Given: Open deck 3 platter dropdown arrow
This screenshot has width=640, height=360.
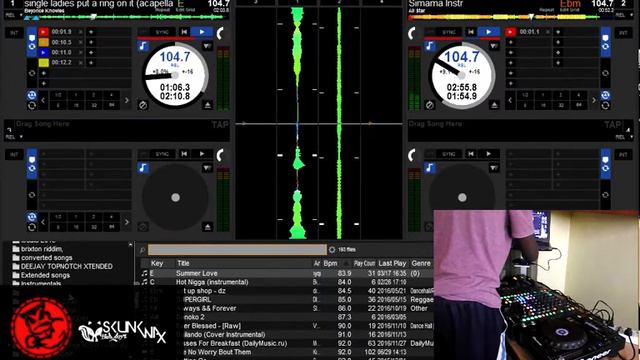Looking at the screenshot, I should [x=207, y=168].
